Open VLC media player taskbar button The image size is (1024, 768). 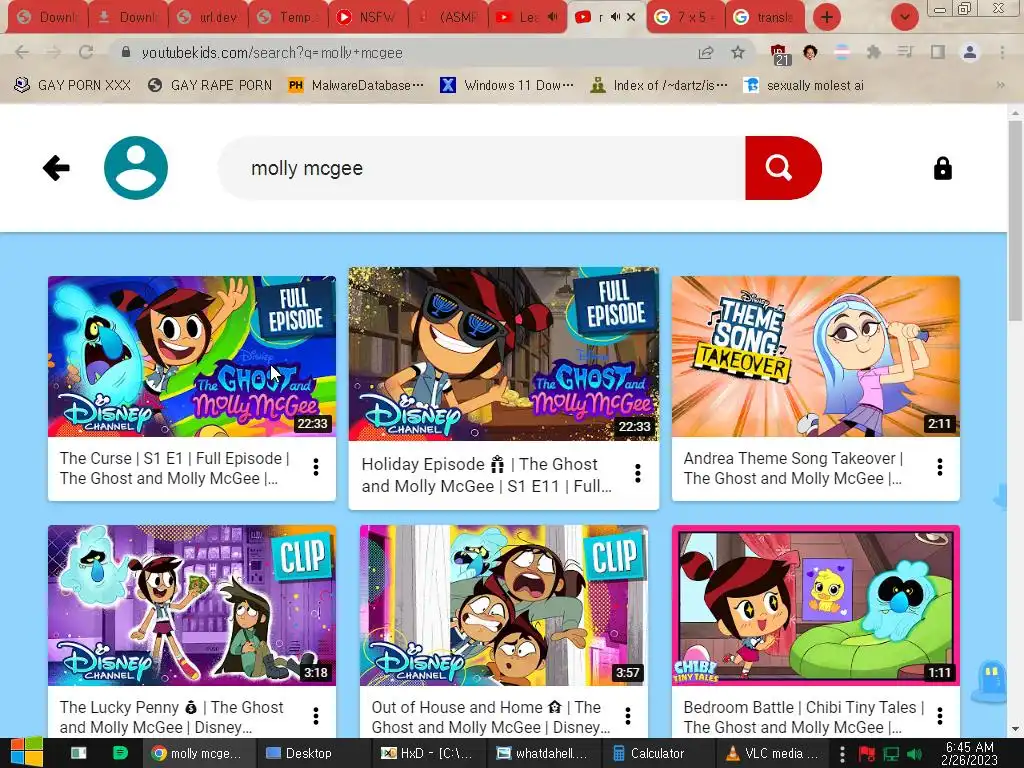(771, 754)
